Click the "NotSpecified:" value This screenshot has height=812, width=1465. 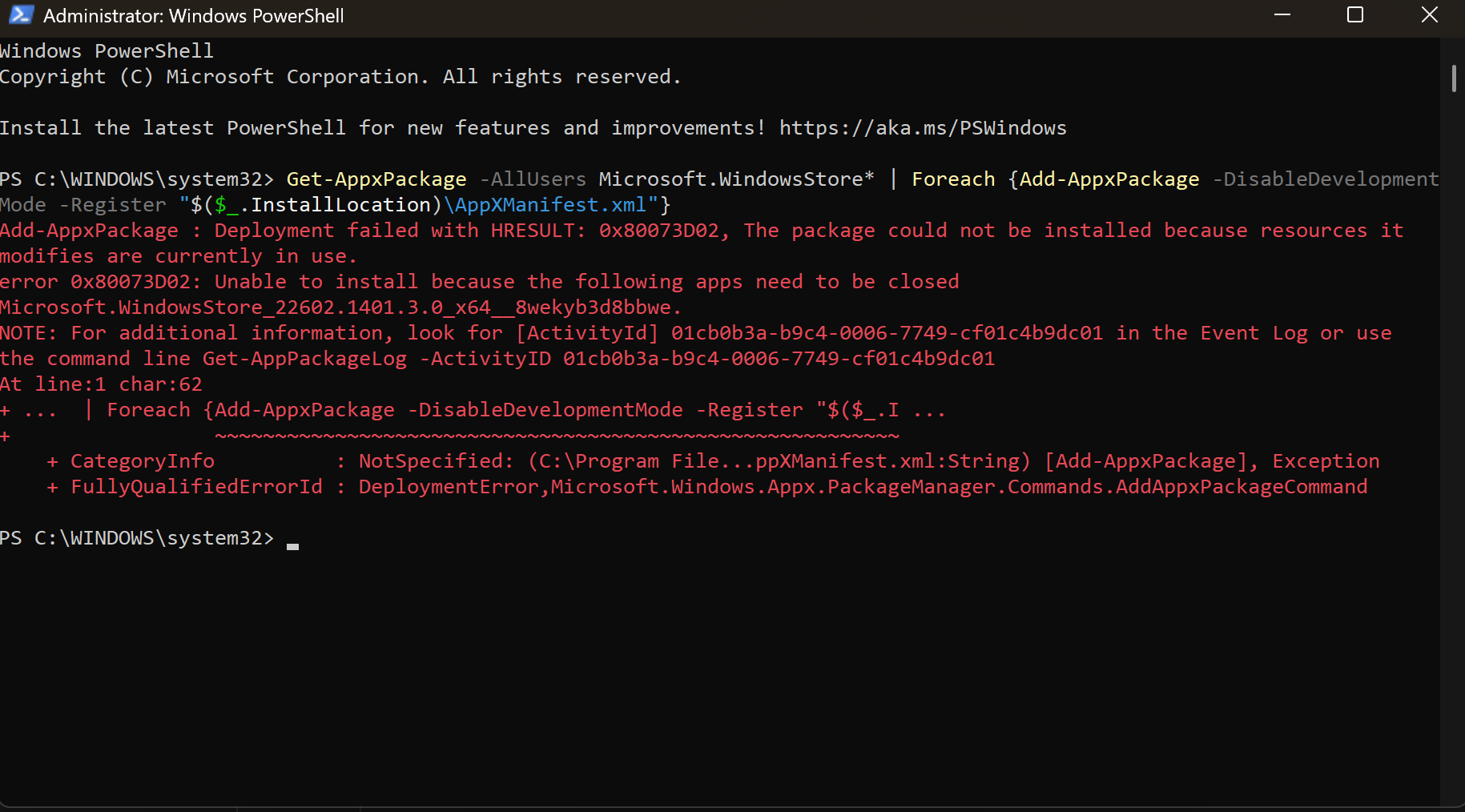click(437, 461)
